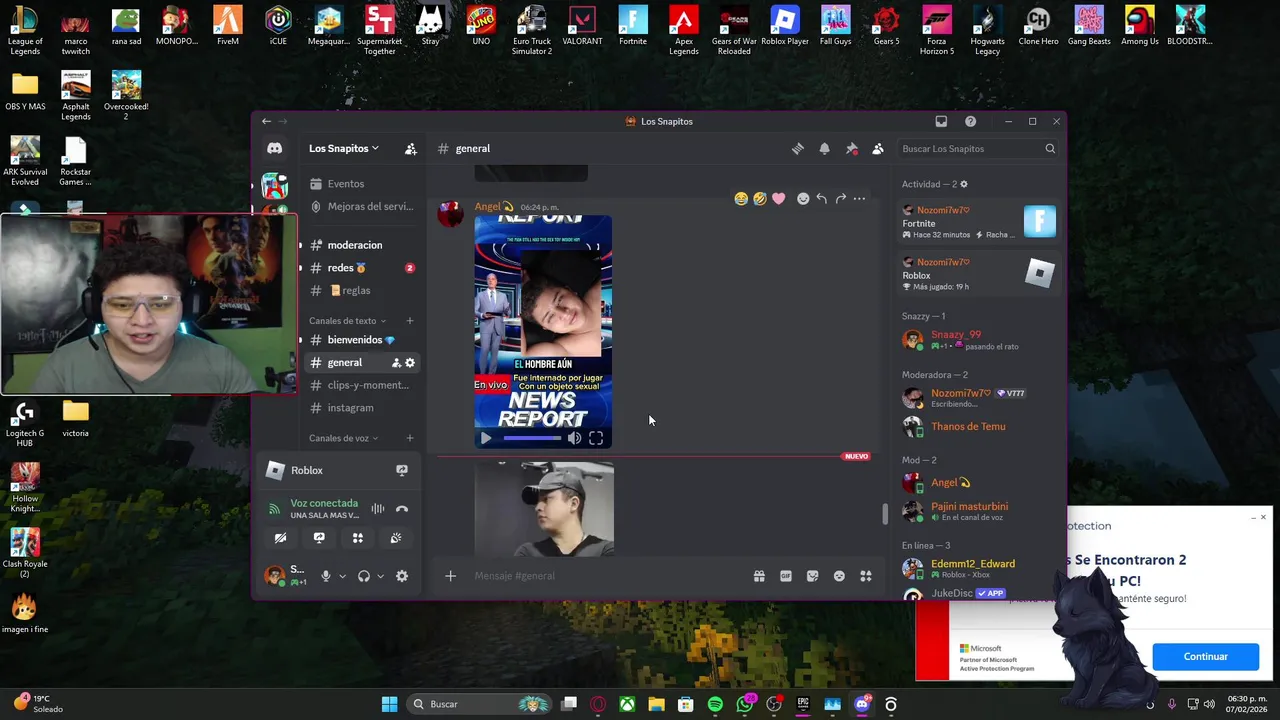Switch to redes channel
Screen dimensions: 1280x720
[x=361, y=268]
